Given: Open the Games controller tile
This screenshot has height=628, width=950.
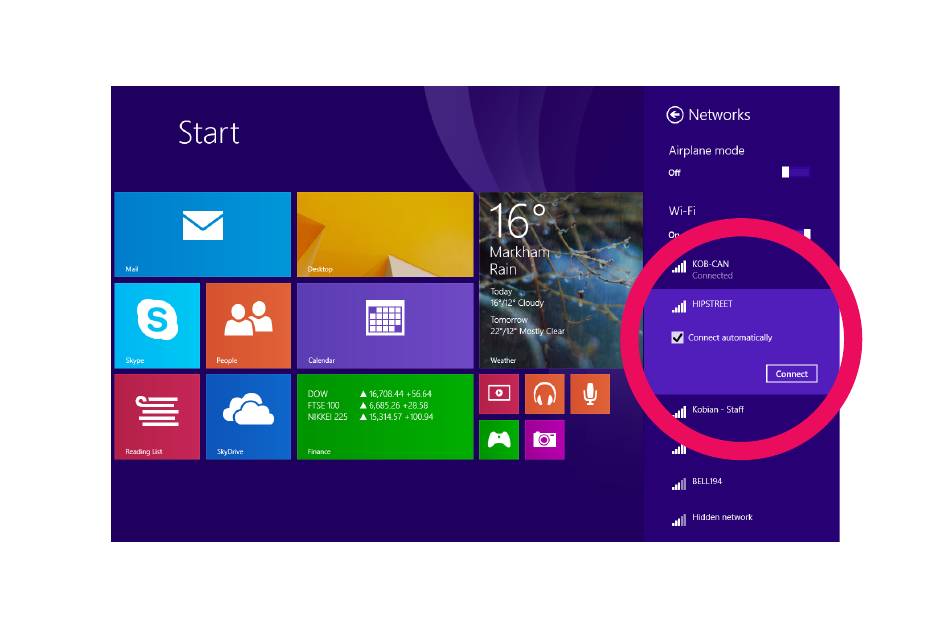Looking at the screenshot, I should click(499, 440).
